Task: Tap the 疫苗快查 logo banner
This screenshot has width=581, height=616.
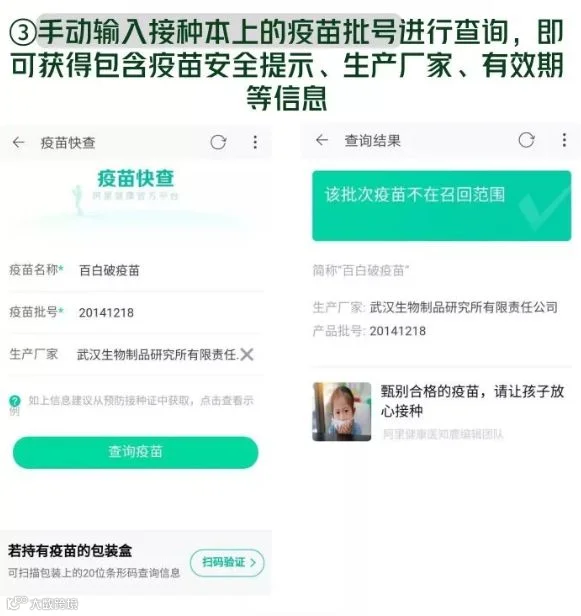Action: [136, 191]
